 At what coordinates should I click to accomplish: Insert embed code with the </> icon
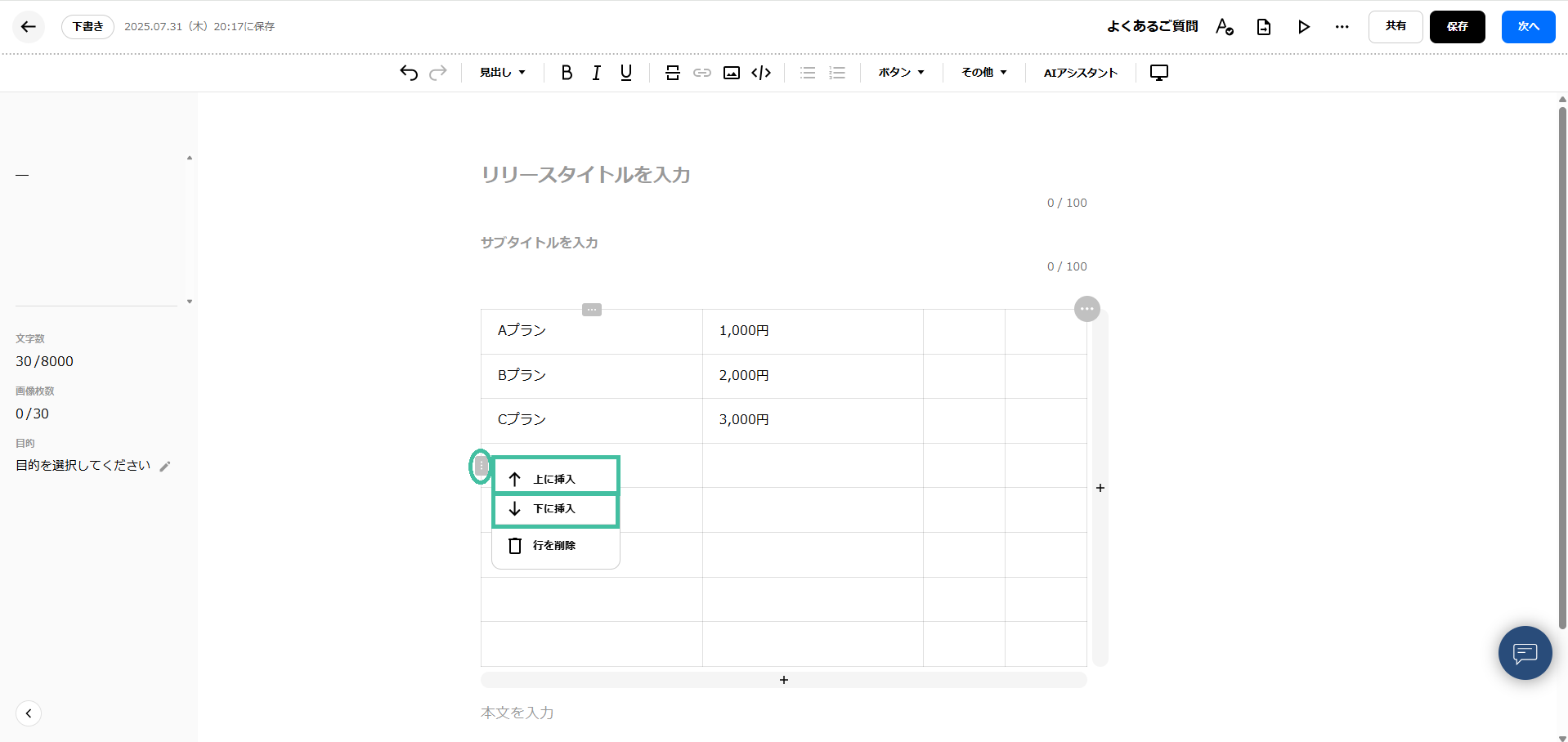click(x=760, y=73)
